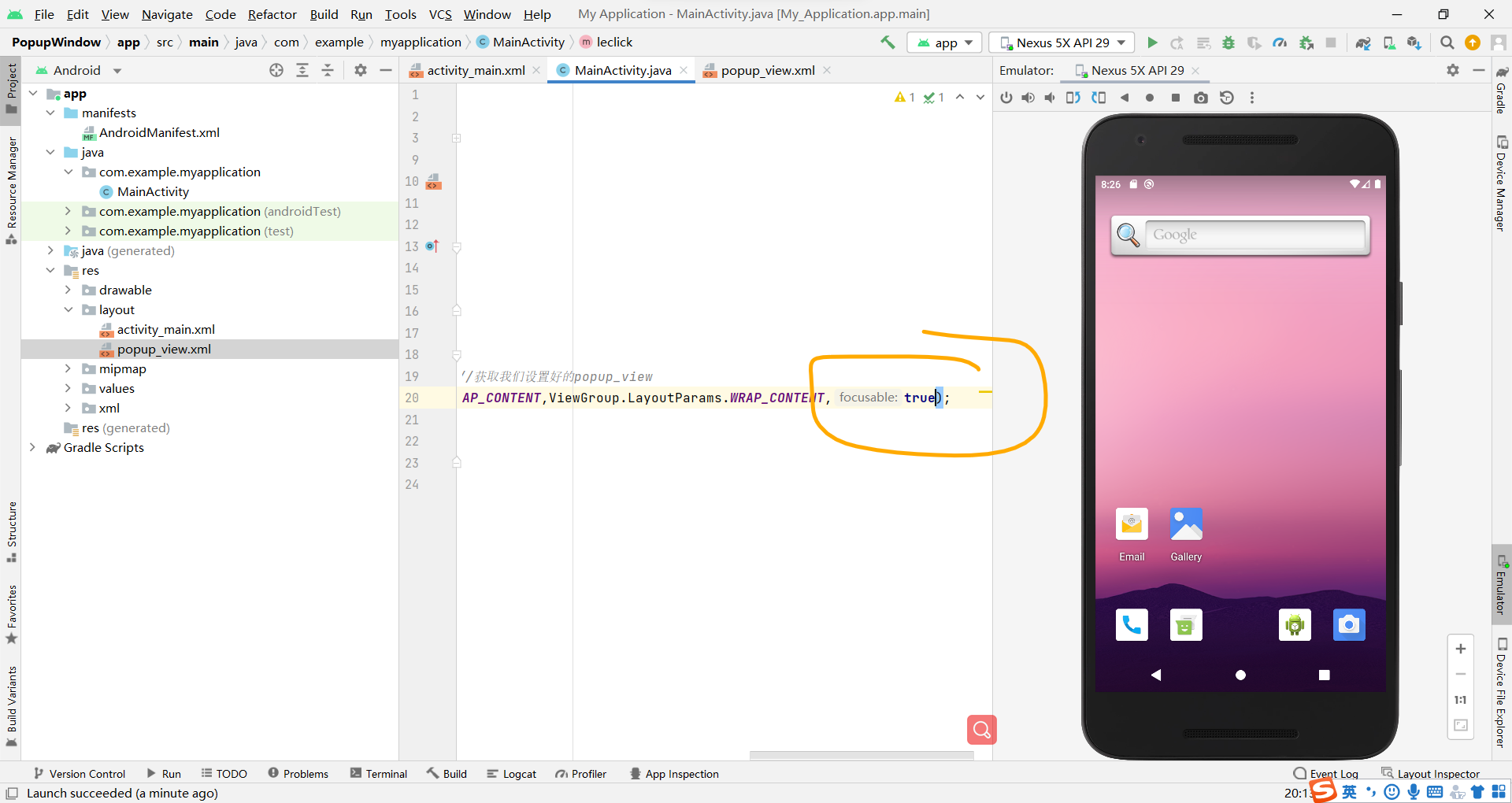Open the Layout Inspector
Screen dimensions: 1512x803
(x=1440, y=773)
